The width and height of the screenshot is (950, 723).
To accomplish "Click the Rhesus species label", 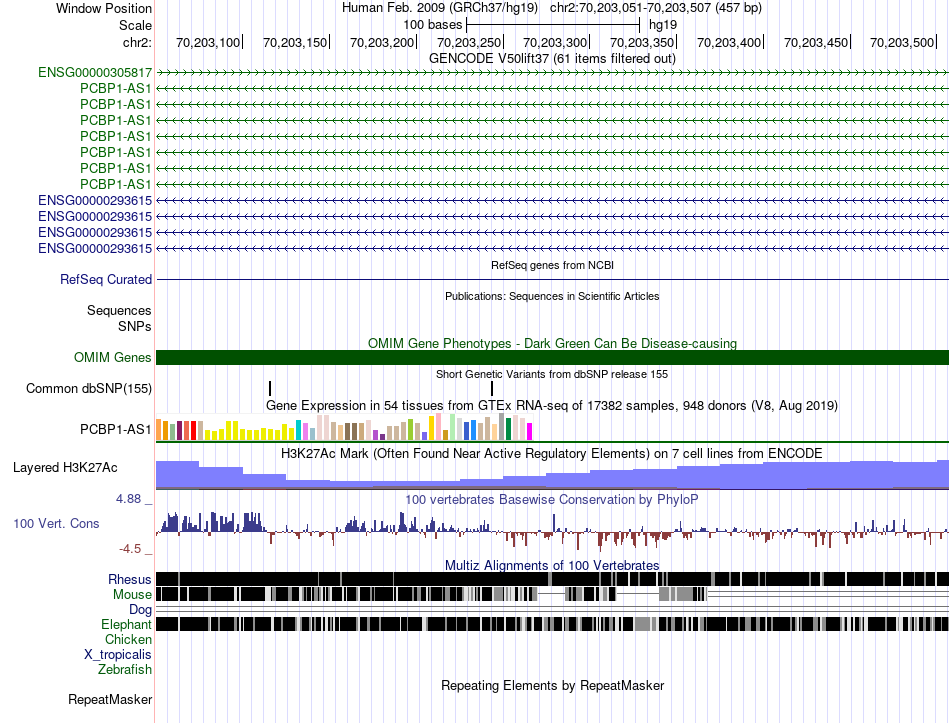I will tap(130, 579).
